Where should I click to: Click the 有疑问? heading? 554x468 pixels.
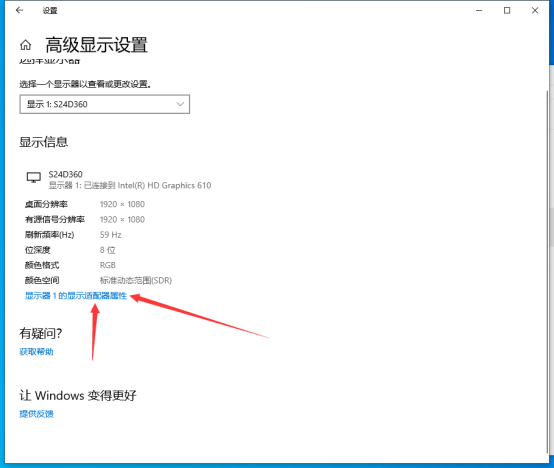click(41, 333)
